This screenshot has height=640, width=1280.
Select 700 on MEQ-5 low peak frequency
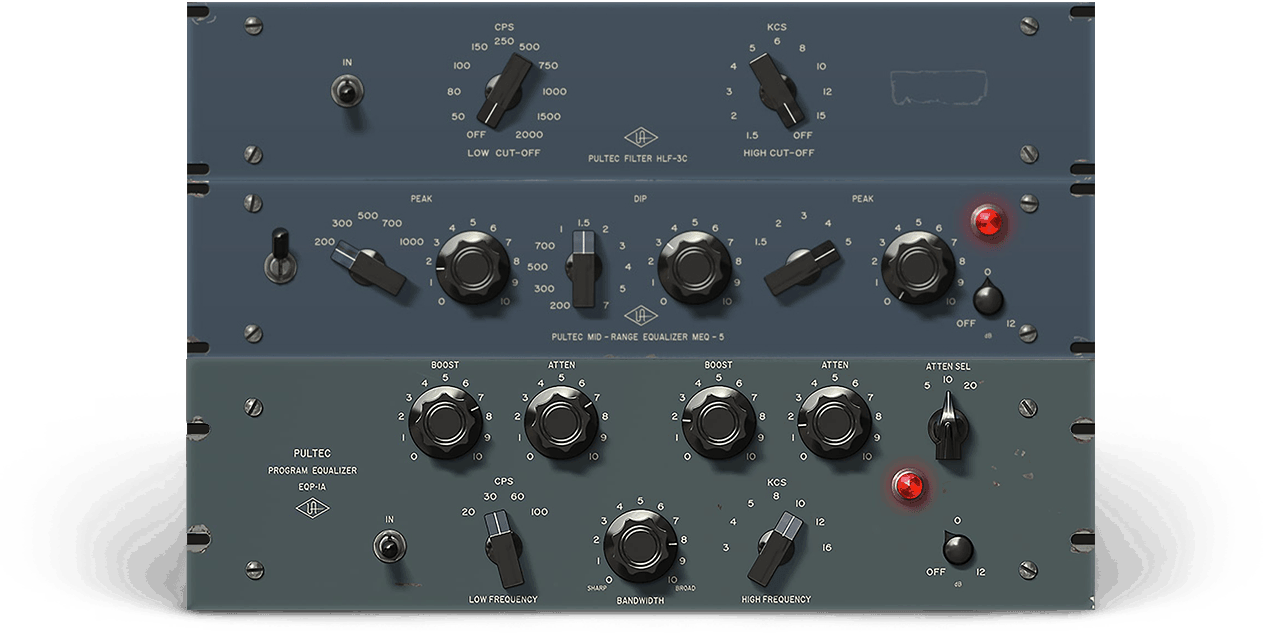[392, 223]
